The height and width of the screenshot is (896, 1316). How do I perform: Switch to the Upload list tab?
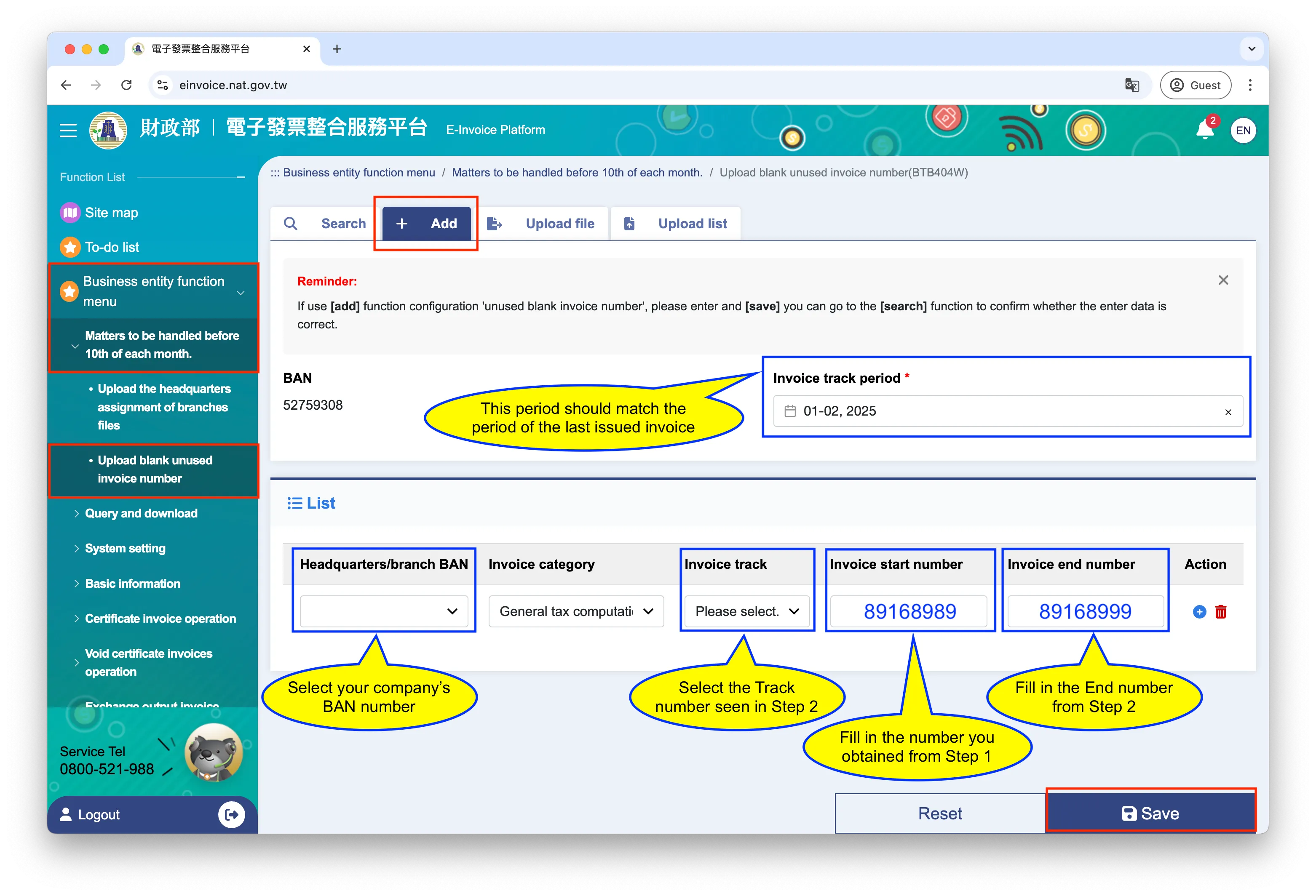(x=676, y=224)
